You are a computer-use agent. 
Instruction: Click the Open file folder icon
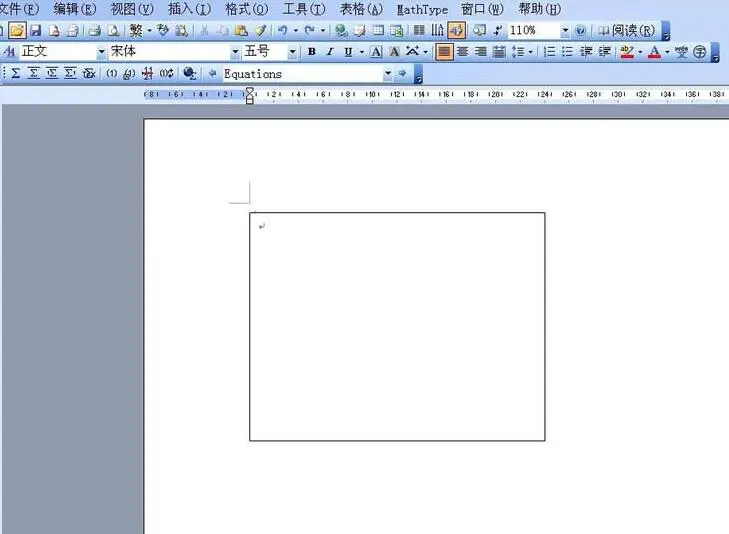(x=17, y=31)
